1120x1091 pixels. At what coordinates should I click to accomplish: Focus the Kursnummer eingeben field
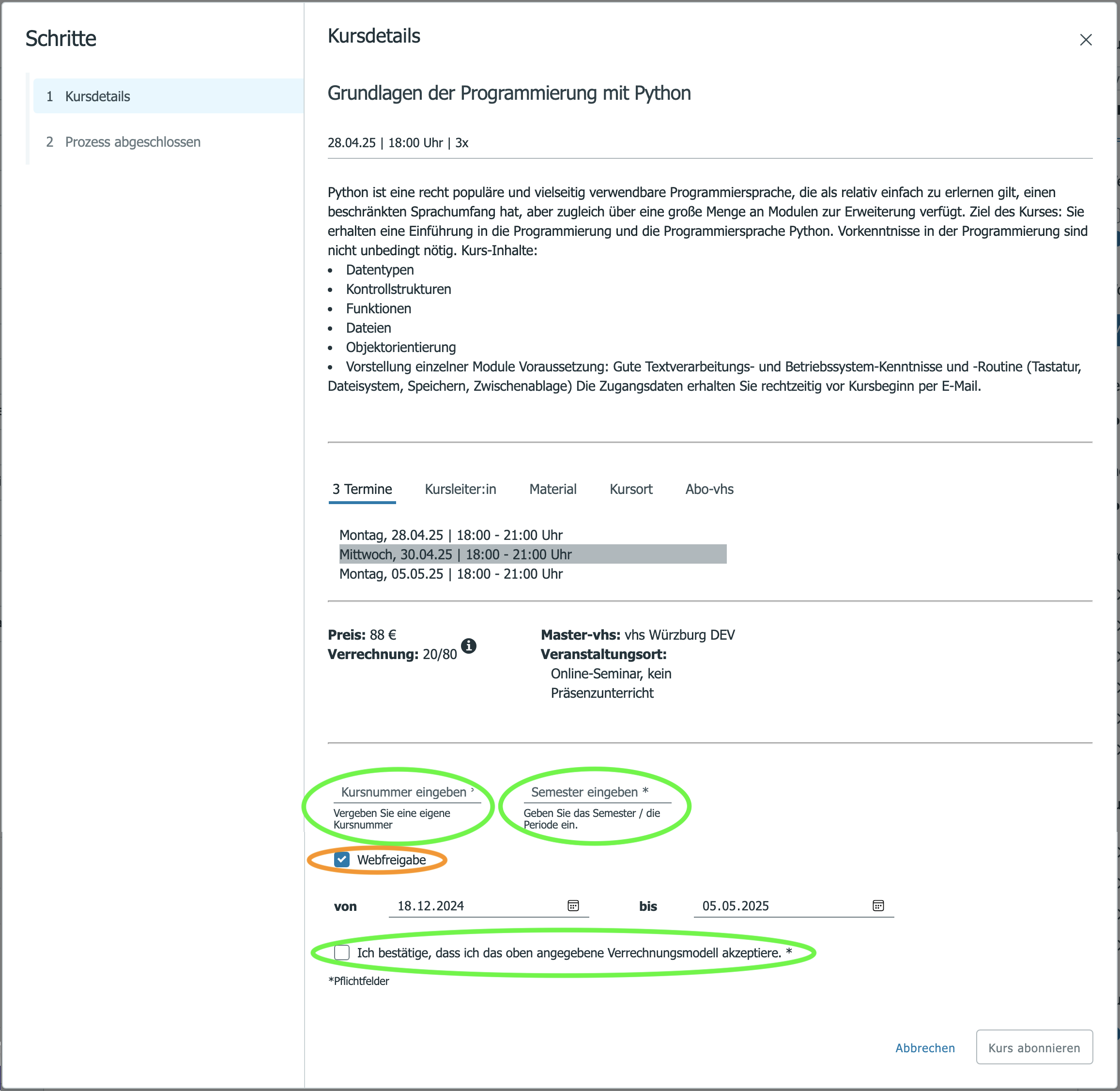tap(407, 792)
